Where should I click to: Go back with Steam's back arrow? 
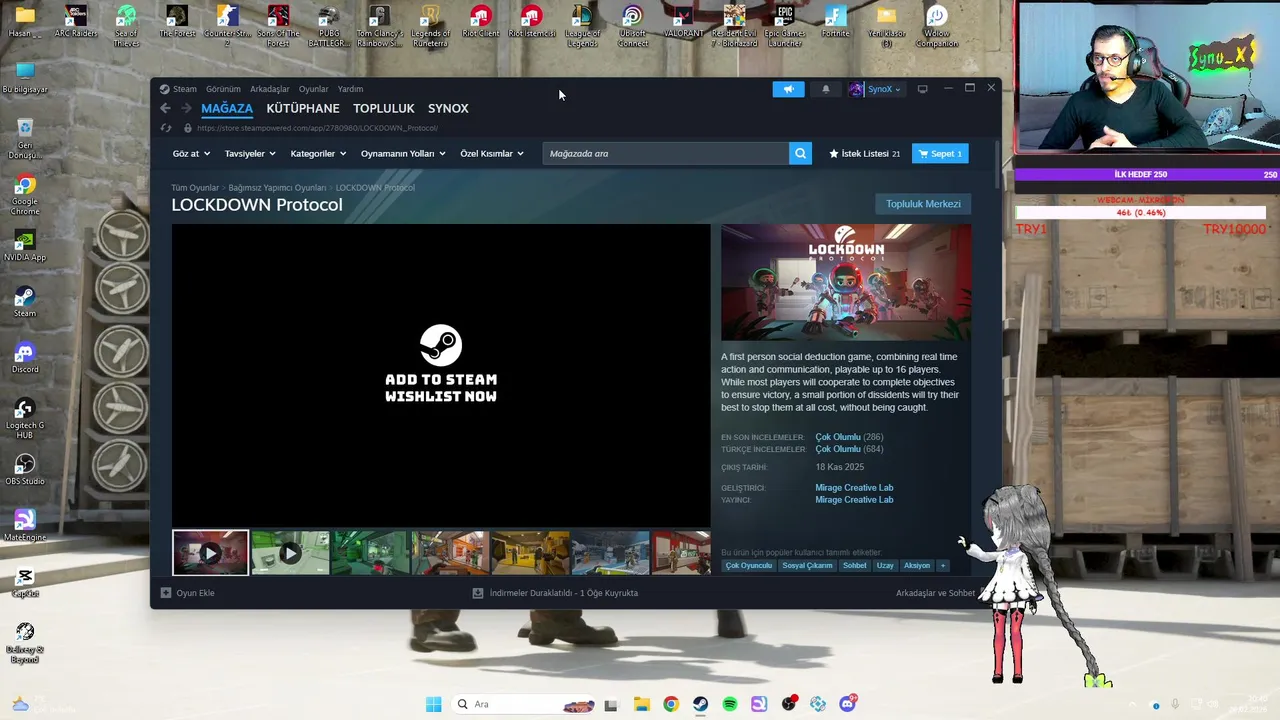tap(166, 108)
